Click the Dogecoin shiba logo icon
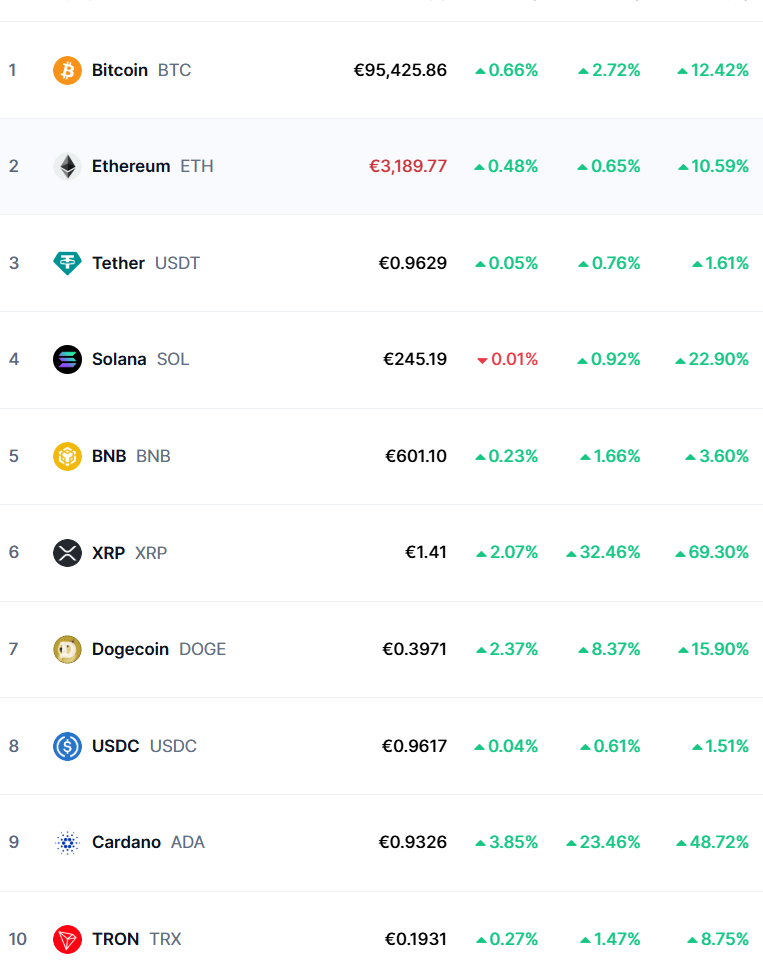Image resolution: width=763 pixels, height=966 pixels. pyautogui.click(x=67, y=649)
